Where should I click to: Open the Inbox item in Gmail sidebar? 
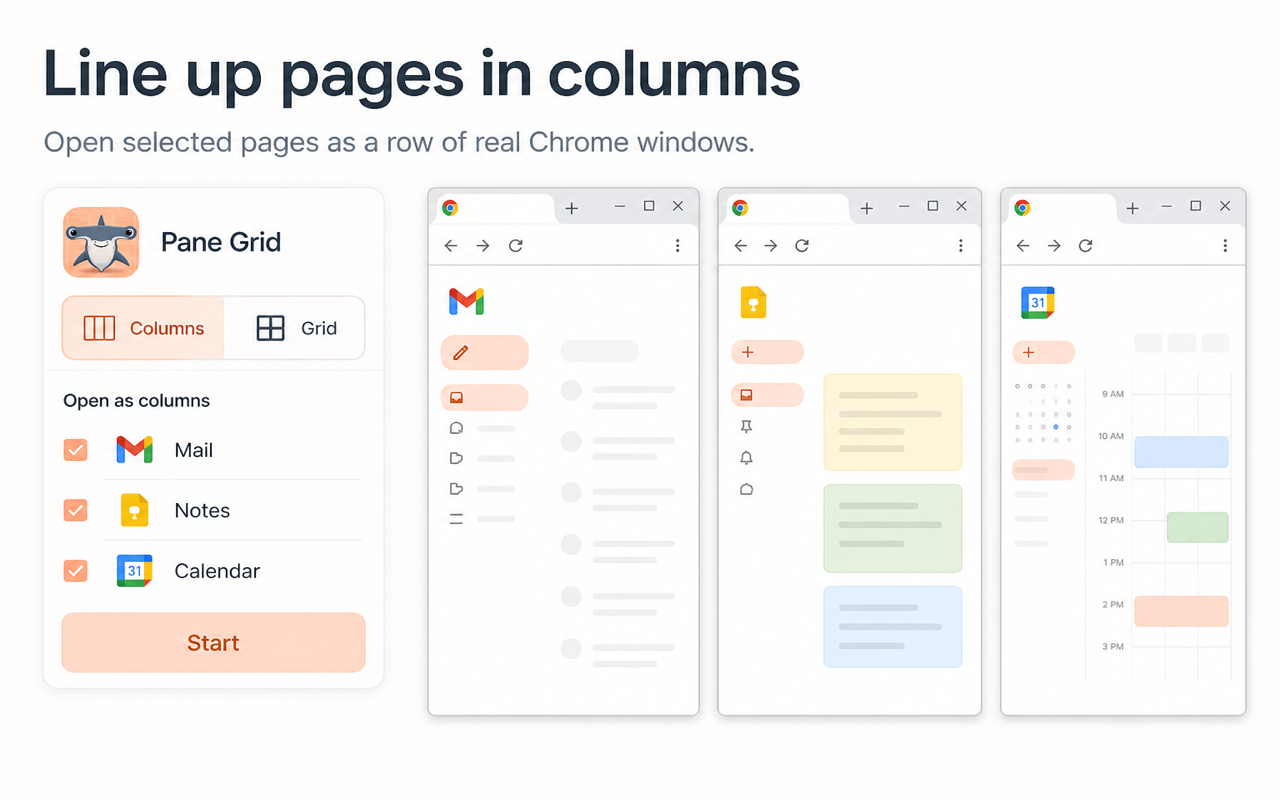(x=484, y=397)
